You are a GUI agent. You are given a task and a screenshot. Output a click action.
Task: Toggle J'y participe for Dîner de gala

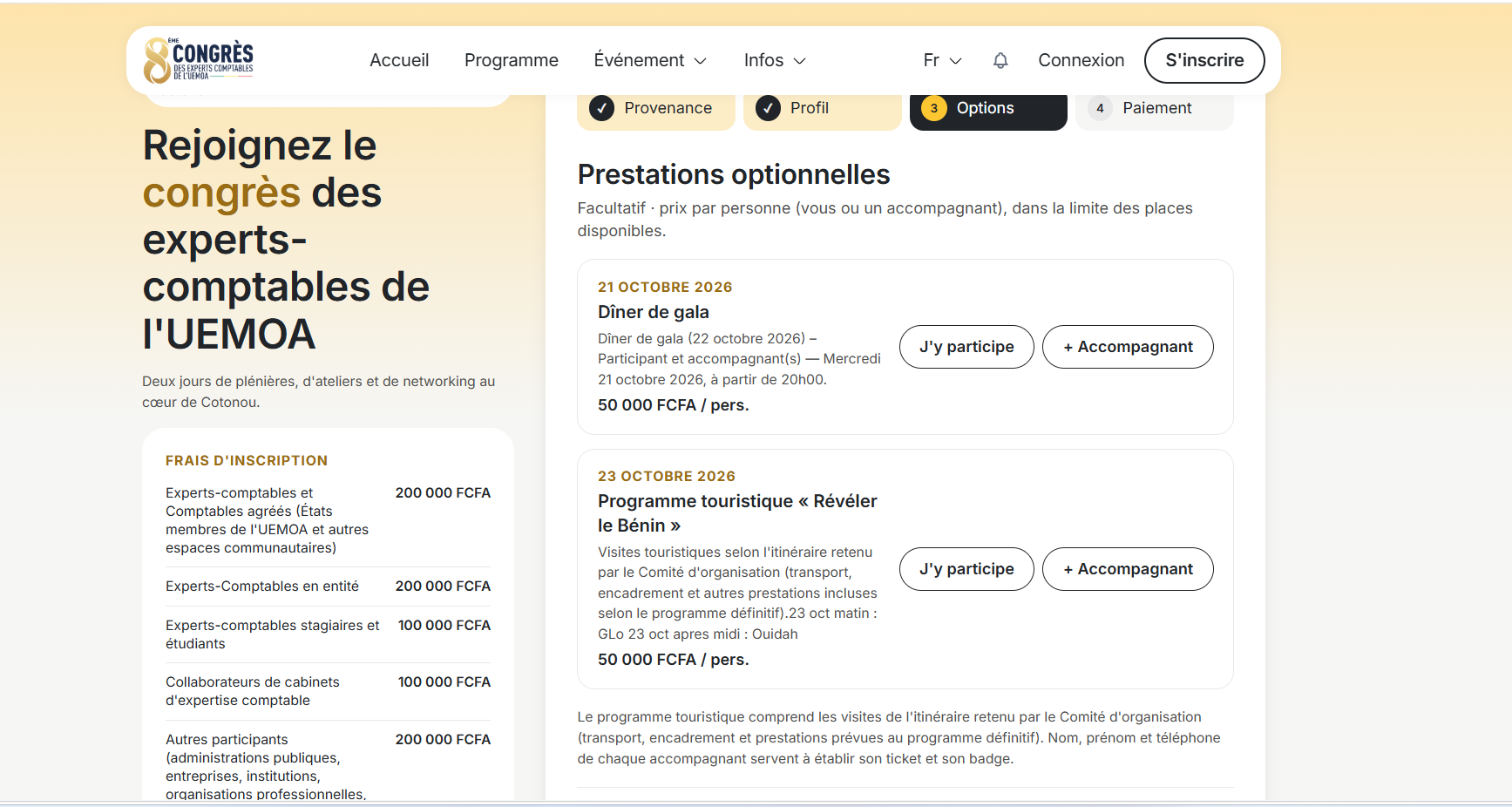966,347
